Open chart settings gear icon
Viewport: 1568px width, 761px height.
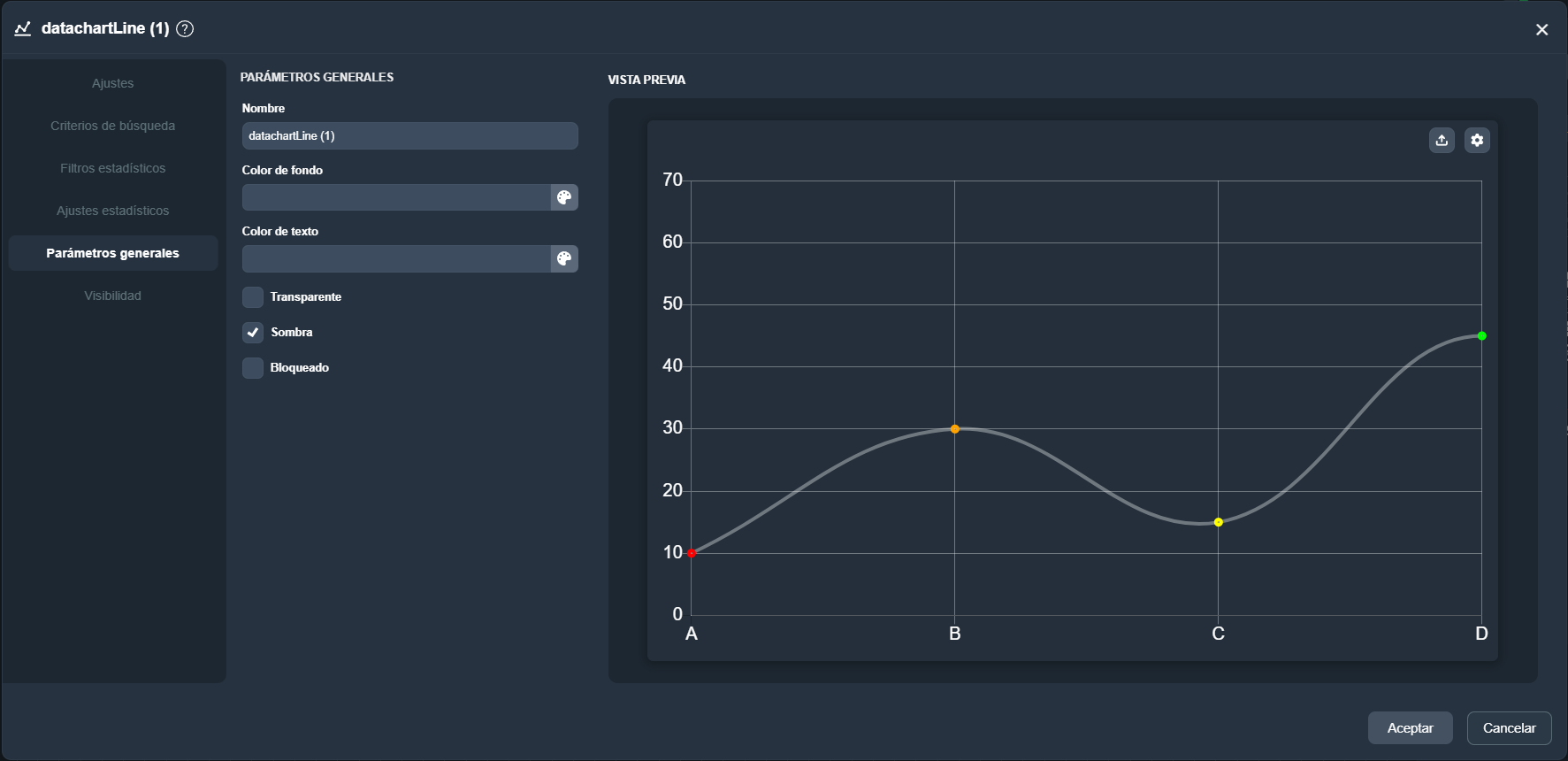click(x=1477, y=141)
